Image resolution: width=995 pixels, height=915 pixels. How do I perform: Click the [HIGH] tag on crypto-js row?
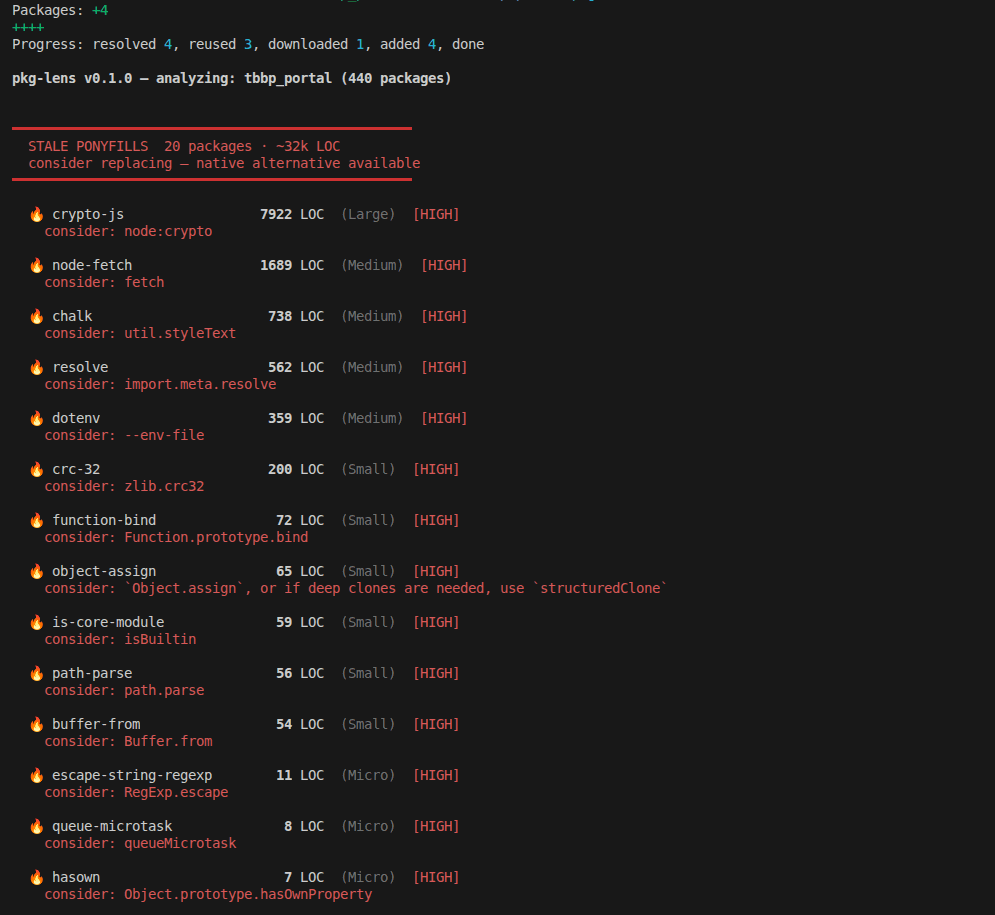pos(436,214)
